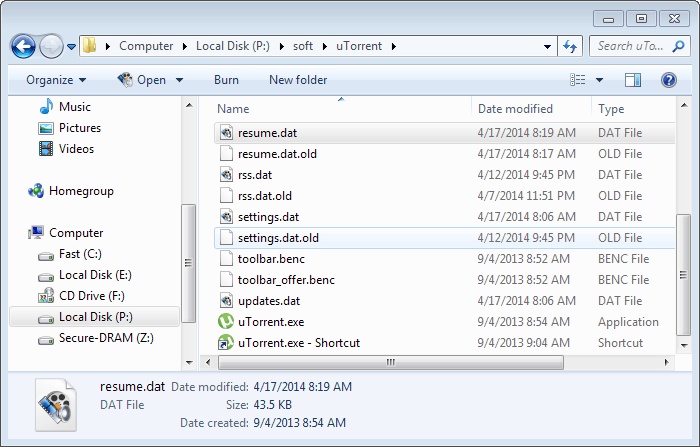The width and height of the screenshot is (700, 447).
Task: Click horizontal scrollbar right arrow
Action: pos(667,362)
